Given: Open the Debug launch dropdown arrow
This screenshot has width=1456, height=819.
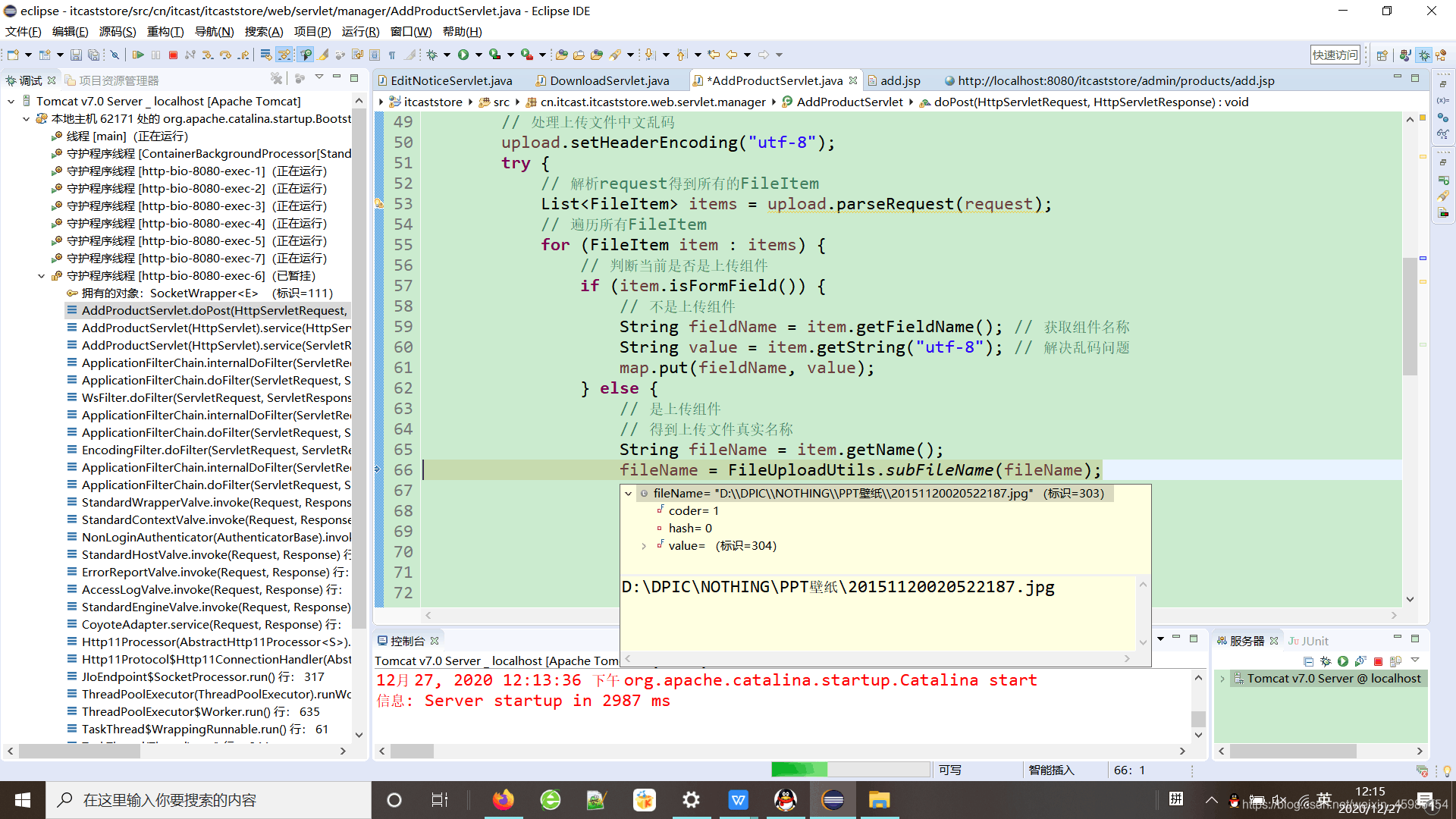Looking at the screenshot, I should pyautogui.click(x=447, y=55).
